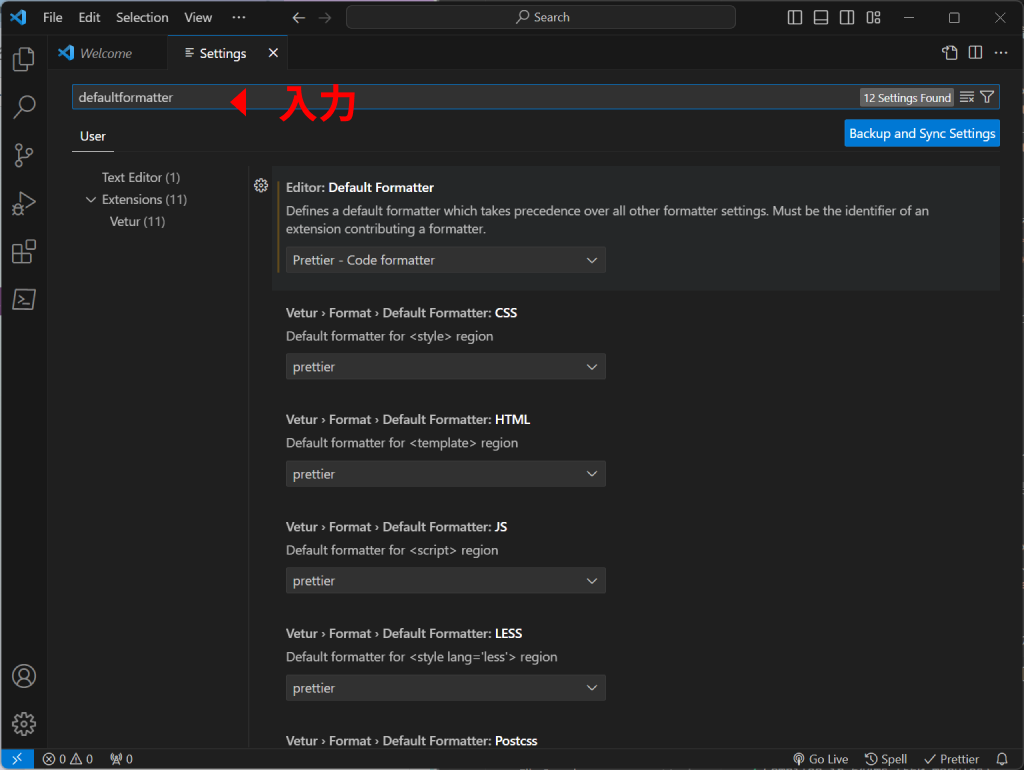Click the 12 Settings Found badge

click(906, 97)
